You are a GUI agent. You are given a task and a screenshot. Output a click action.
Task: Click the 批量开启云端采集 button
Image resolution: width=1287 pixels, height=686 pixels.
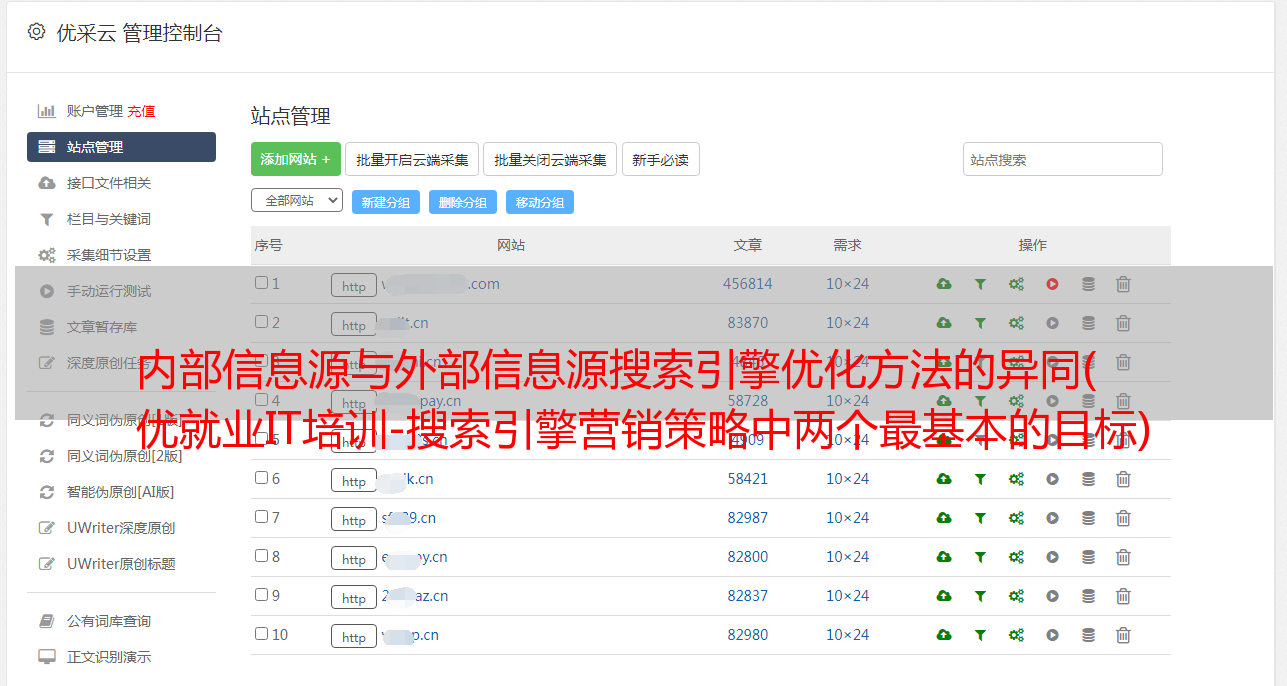point(413,159)
